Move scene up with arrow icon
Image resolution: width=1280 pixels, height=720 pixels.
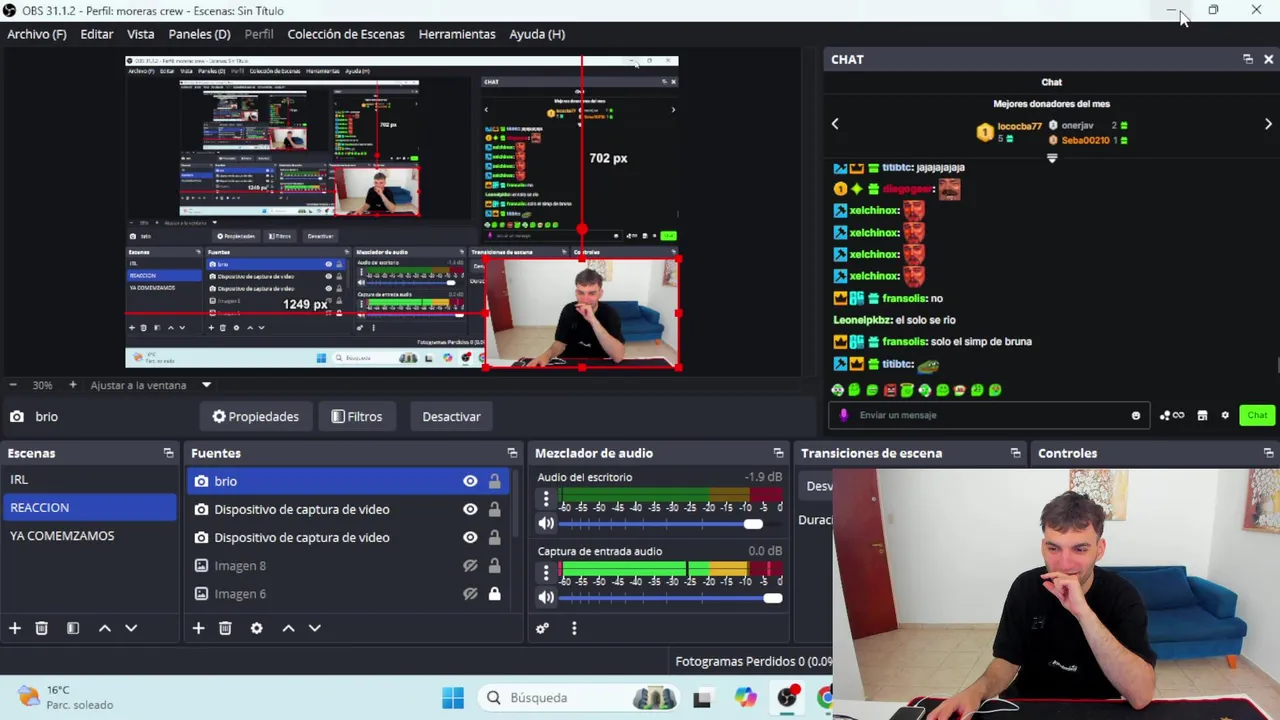click(x=104, y=628)
